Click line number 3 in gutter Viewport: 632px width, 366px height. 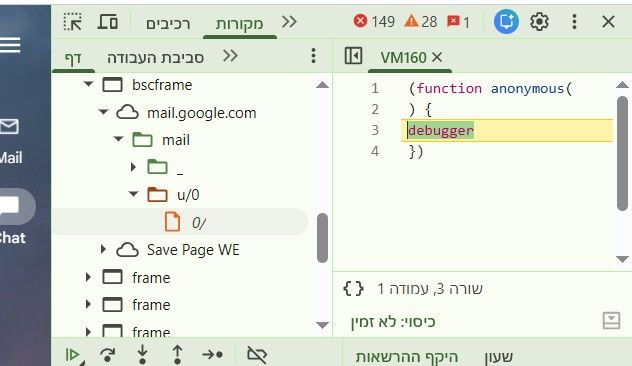tap(375, 130)
